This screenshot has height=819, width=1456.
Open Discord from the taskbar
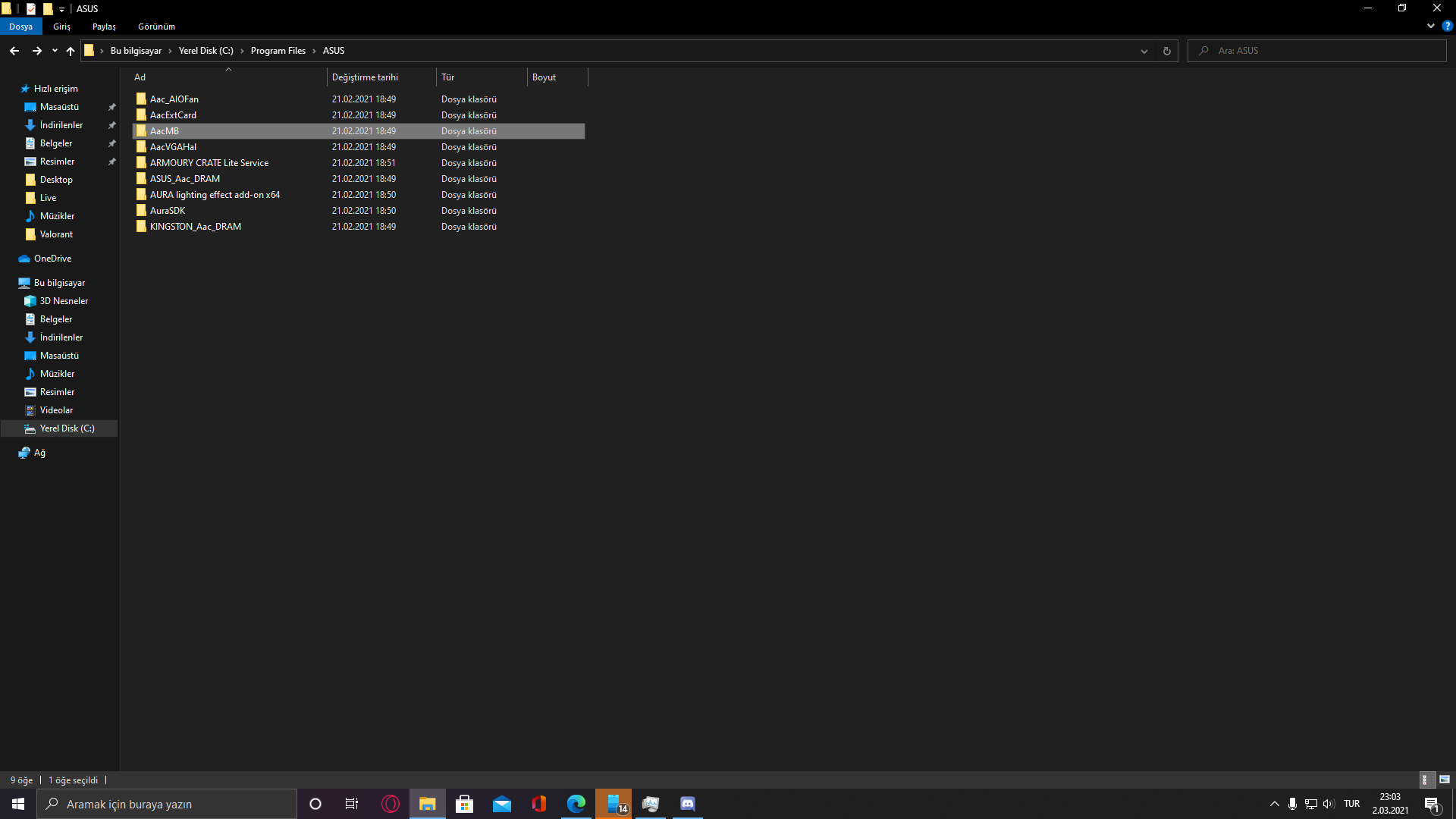tap(687, 804)
